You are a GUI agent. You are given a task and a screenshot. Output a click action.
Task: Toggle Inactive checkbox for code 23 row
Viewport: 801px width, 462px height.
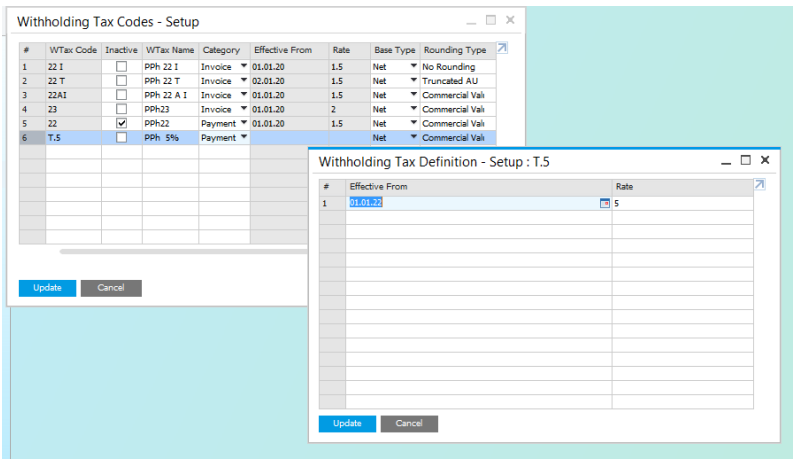(121, 109)
